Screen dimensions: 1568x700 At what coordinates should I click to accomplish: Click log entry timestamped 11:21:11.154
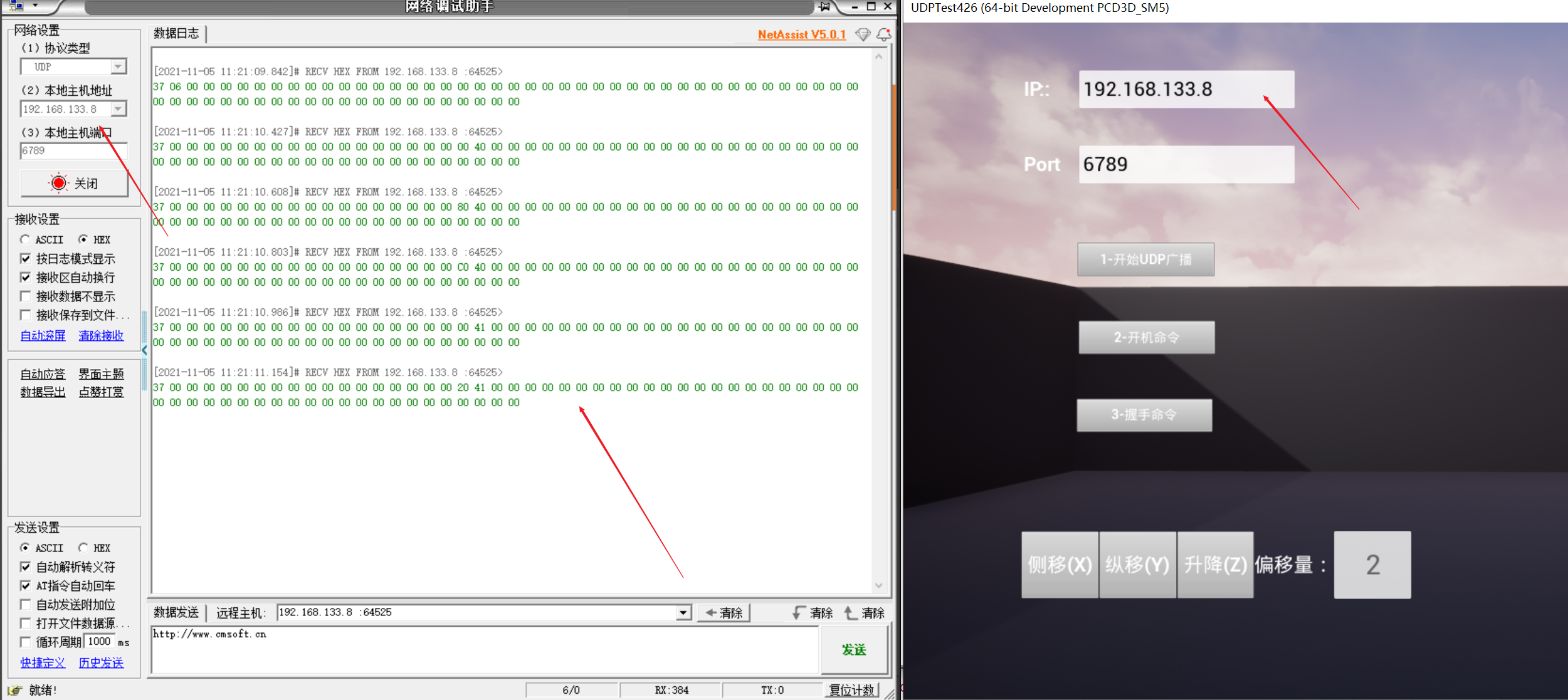tap(505, 387)
